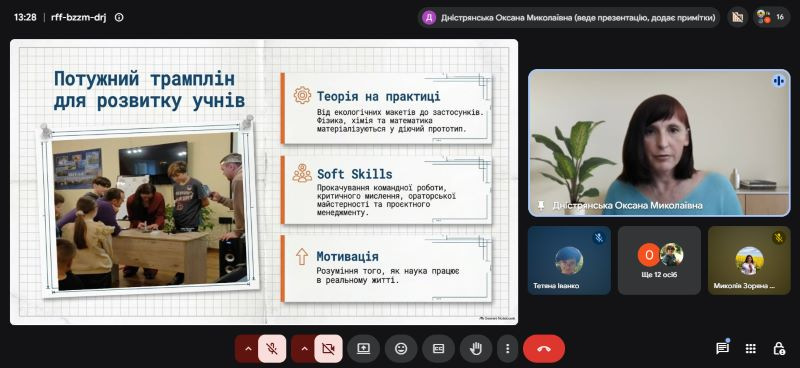The height and width of the screenshot is (368, 800).
Task: Click presenter name chip Дністрянська Оксана Миколаївна
Action: pyautogui.click(x=569, y=17)
